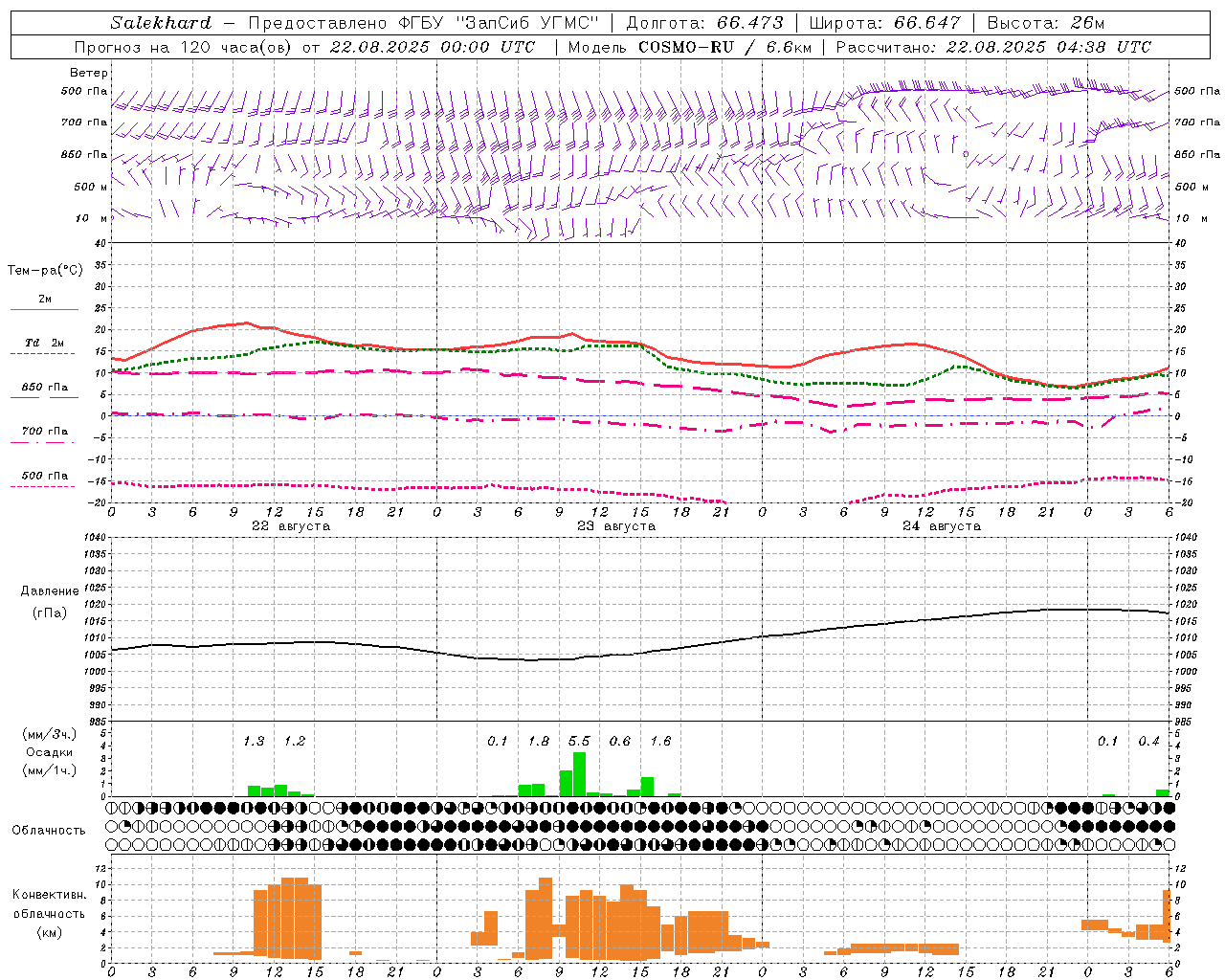
Task: Click the 1.2 precipitation total
Action: (294, 741)
